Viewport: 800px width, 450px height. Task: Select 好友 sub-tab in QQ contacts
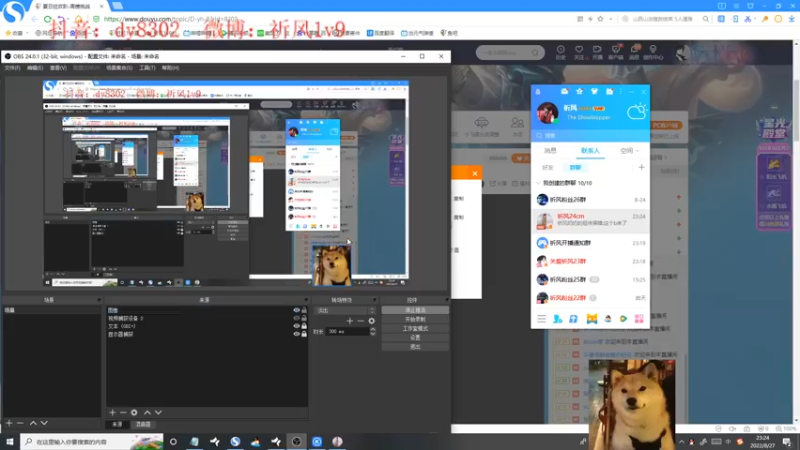point(547,167)
